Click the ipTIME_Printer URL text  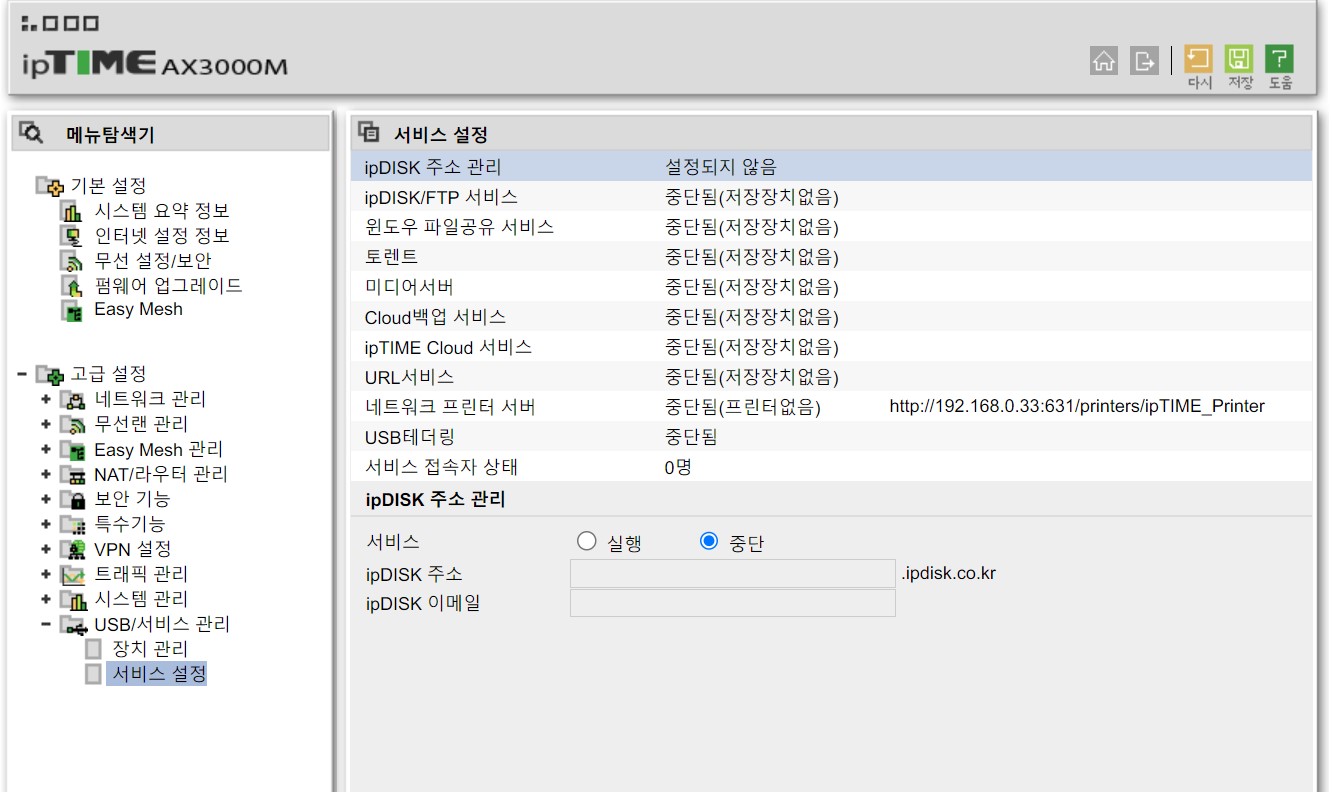coord(1077,406)
